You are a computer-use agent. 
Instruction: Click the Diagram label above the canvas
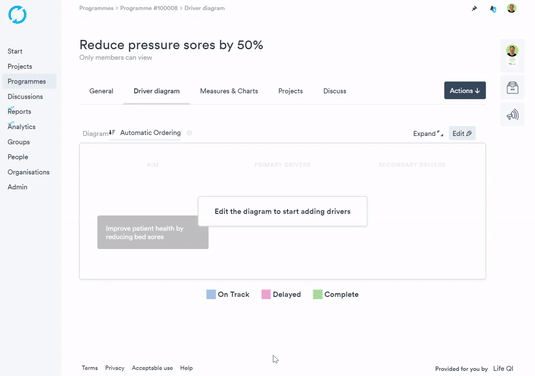tap(95, 133)
